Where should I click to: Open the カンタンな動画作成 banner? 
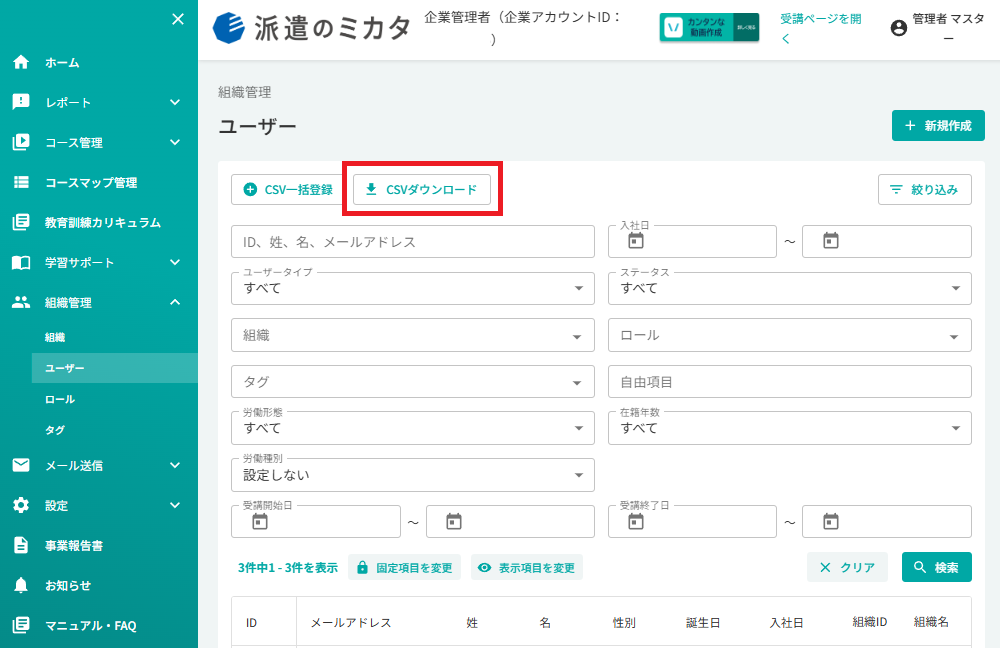(709, 27)
